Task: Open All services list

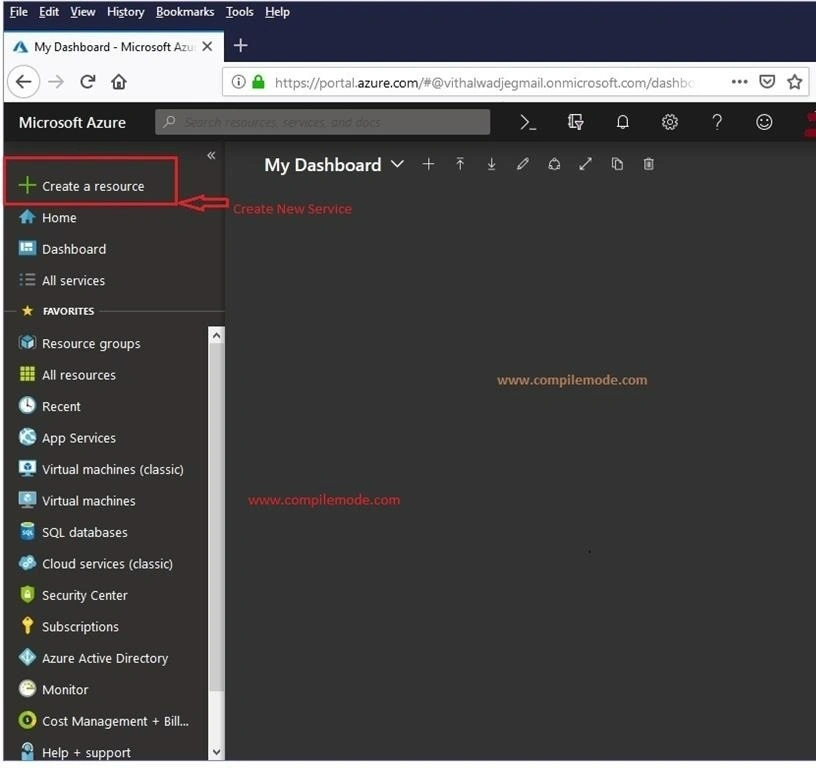Action: [x=61, y=280]
